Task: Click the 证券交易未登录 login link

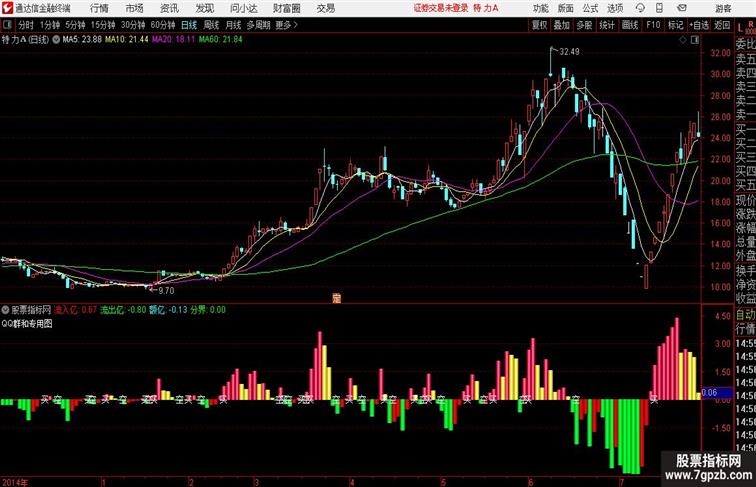Action: [x=441, y=8]
